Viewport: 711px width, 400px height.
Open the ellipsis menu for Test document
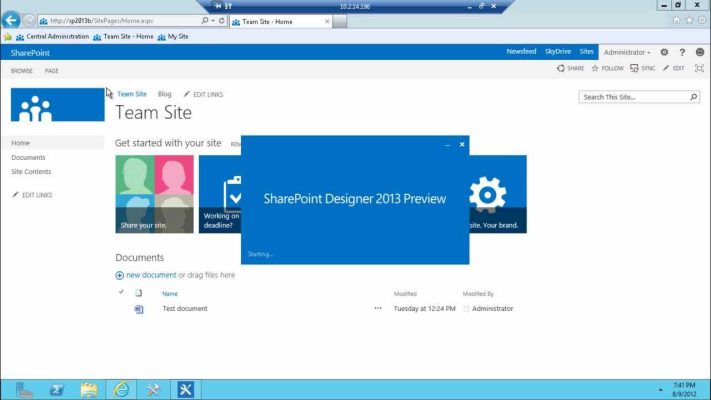point(378,308)
